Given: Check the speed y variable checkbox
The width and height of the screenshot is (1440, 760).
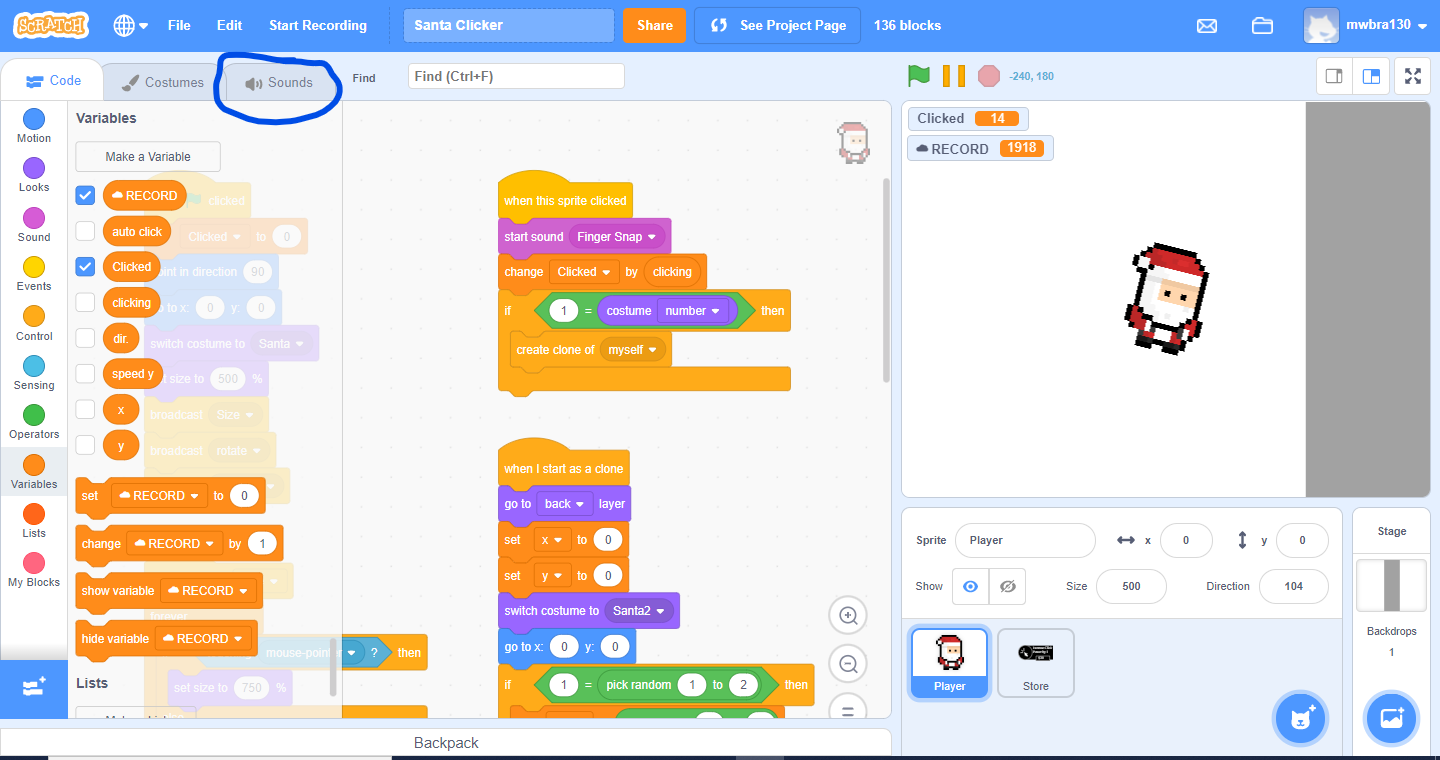Looking at the screenshot, I should tap(86, 373).
